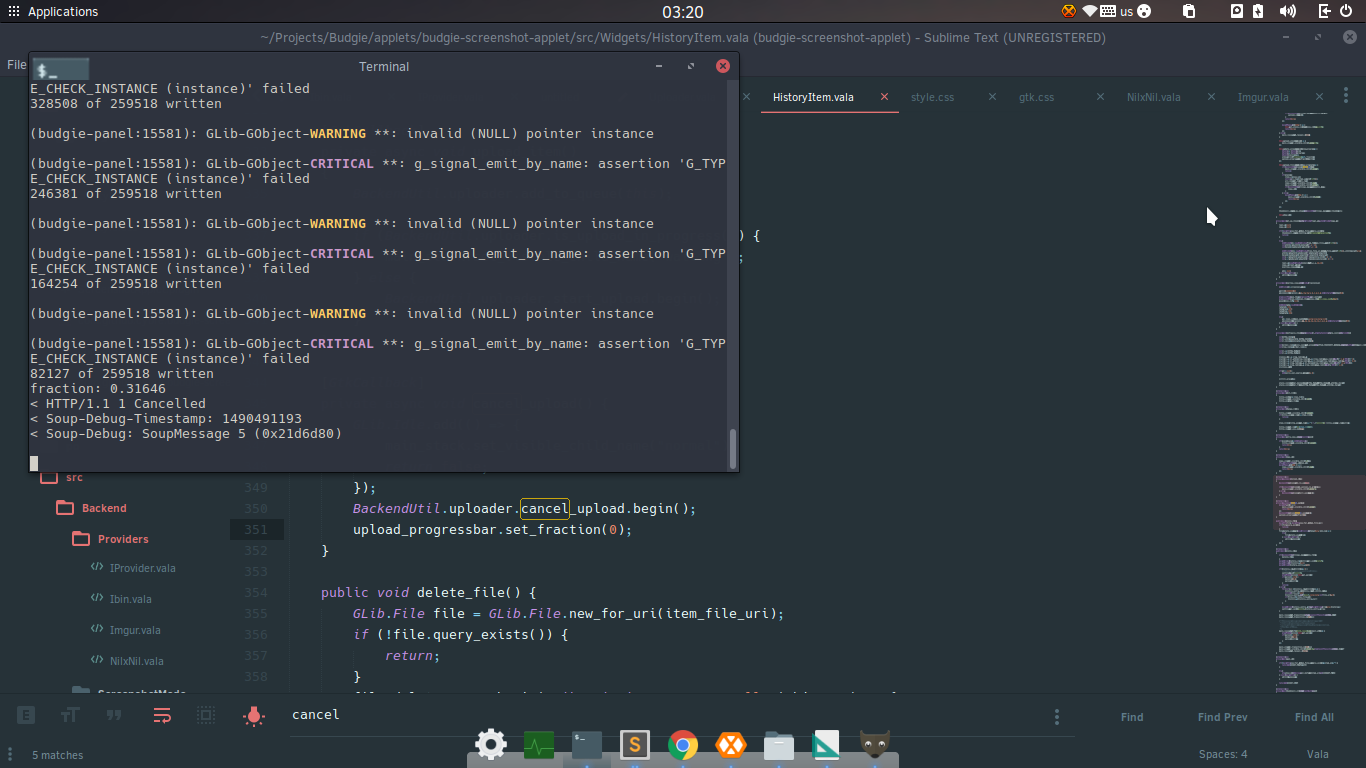Click line number 351 in gutter
Screen dimensions: 1366x768
(x=255, y=529)
